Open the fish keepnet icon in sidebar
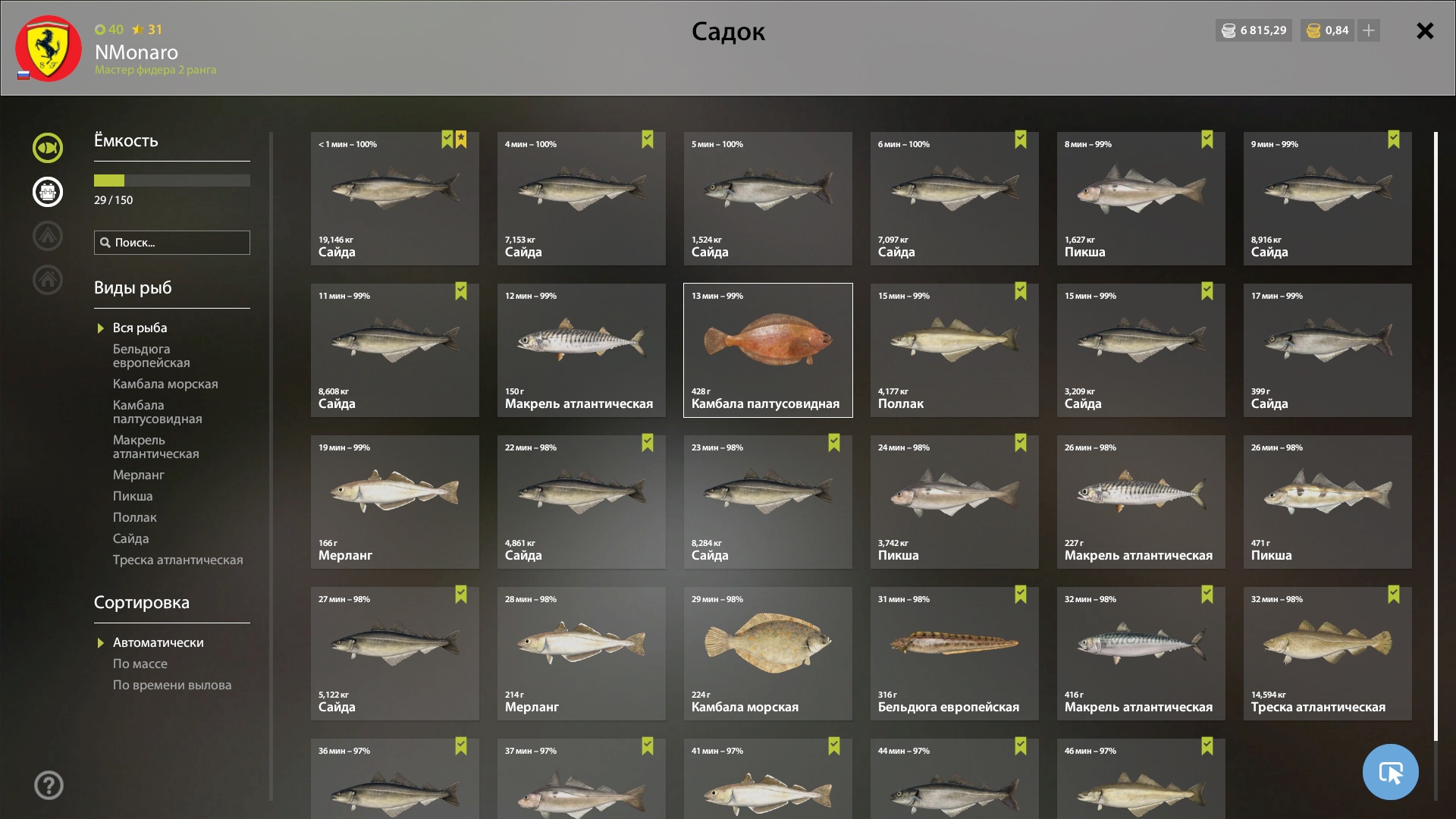Image resolution: width=1456 pixels, height=819 pixels. click(48, 148)
